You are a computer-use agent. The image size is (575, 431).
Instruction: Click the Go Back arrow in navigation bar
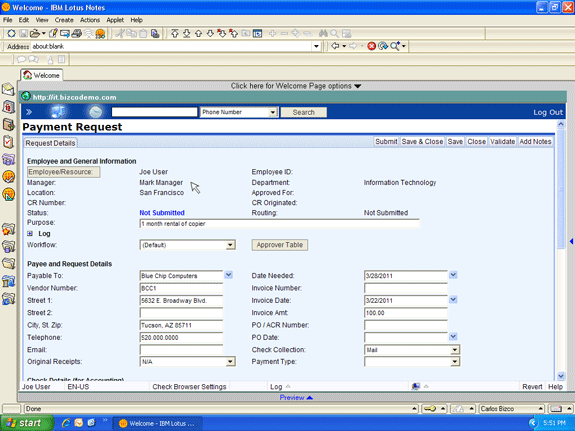(x=335, y=46)
